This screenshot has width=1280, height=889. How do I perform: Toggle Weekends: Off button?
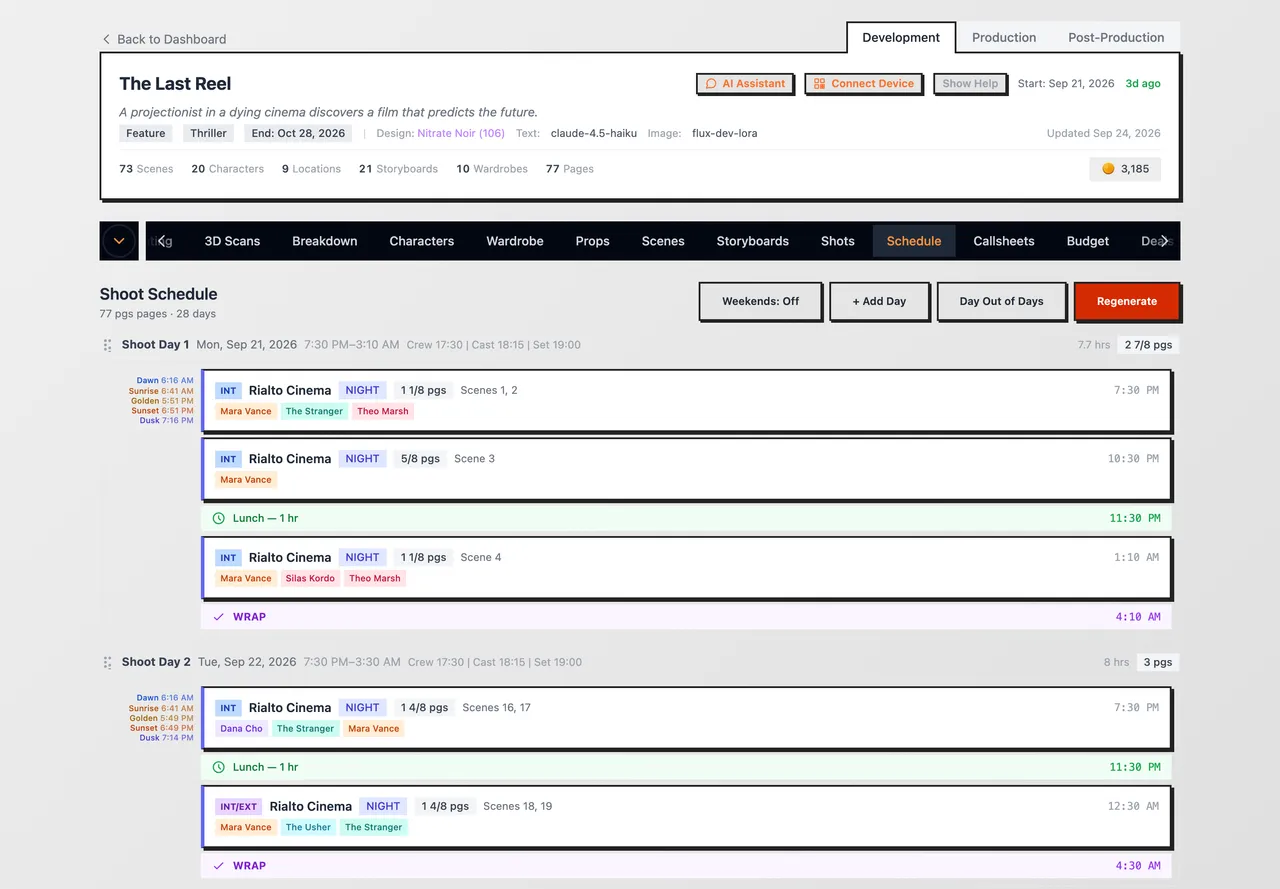760,301
